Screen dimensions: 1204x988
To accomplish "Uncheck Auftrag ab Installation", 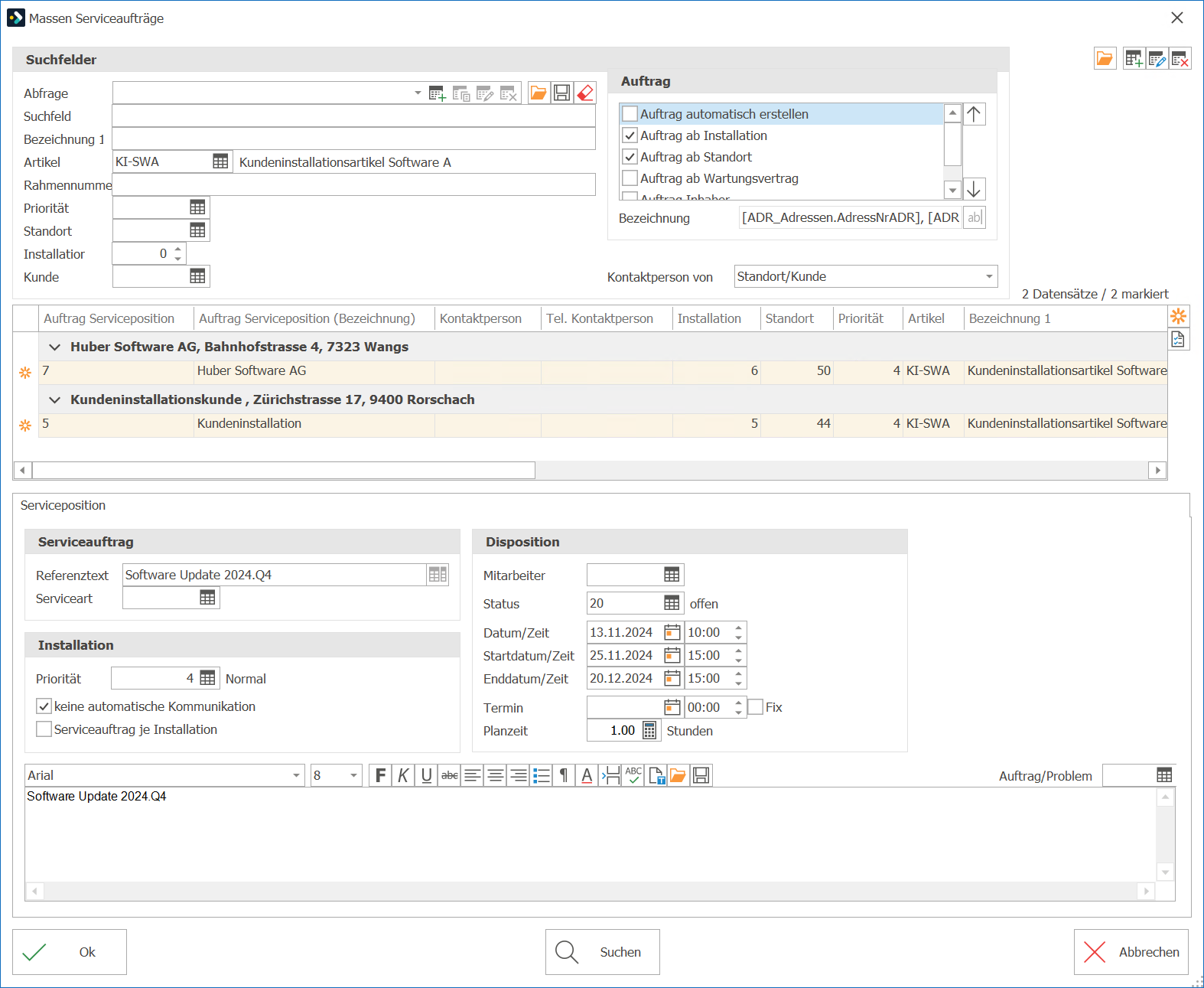I will point(630,135).
